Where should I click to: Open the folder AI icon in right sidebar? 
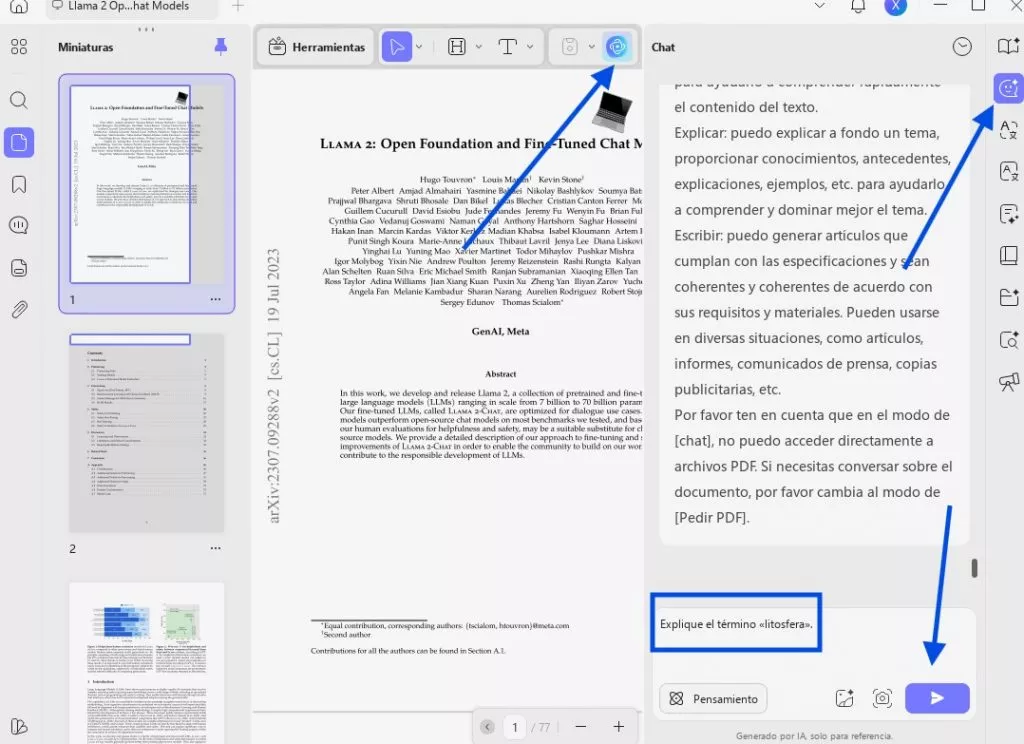click(1008, 297)
